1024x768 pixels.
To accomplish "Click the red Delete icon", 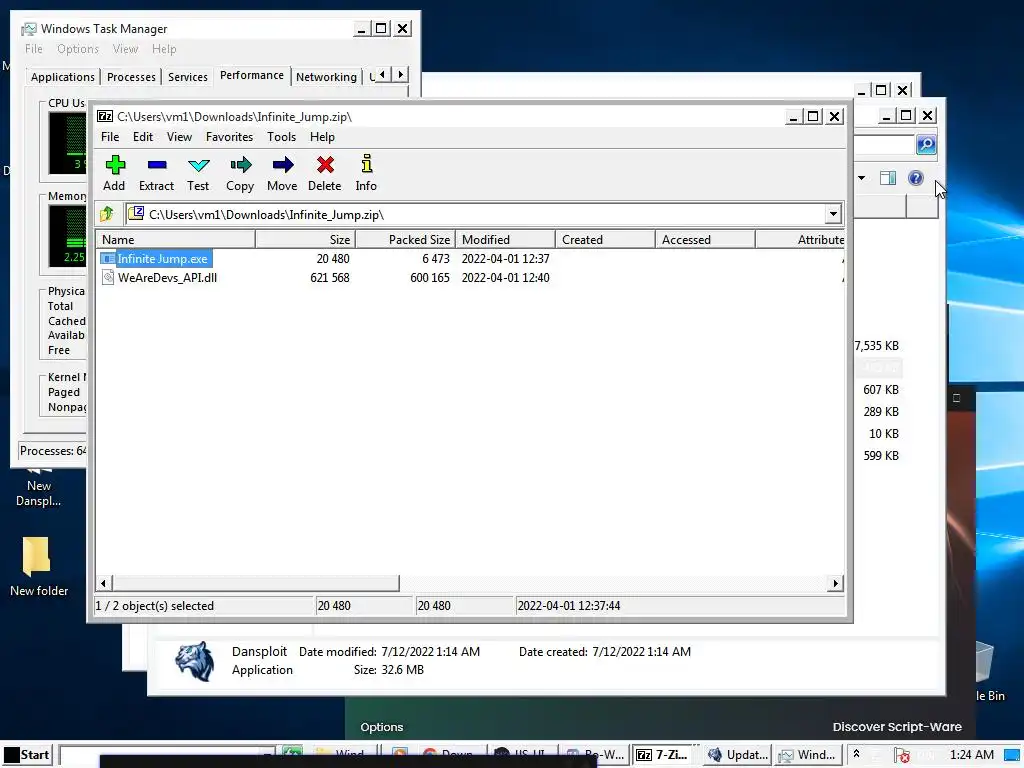I will click(325, 165).
